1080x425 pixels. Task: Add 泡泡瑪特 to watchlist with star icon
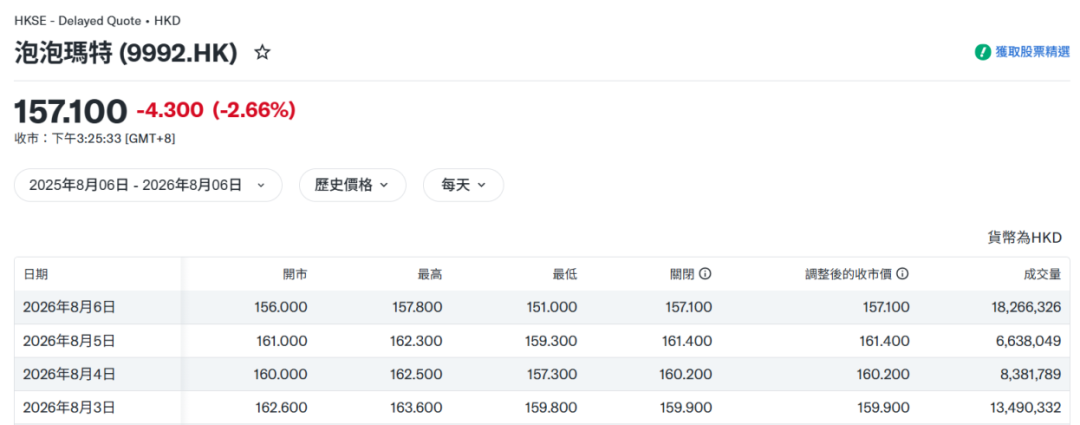coord(262,52)
